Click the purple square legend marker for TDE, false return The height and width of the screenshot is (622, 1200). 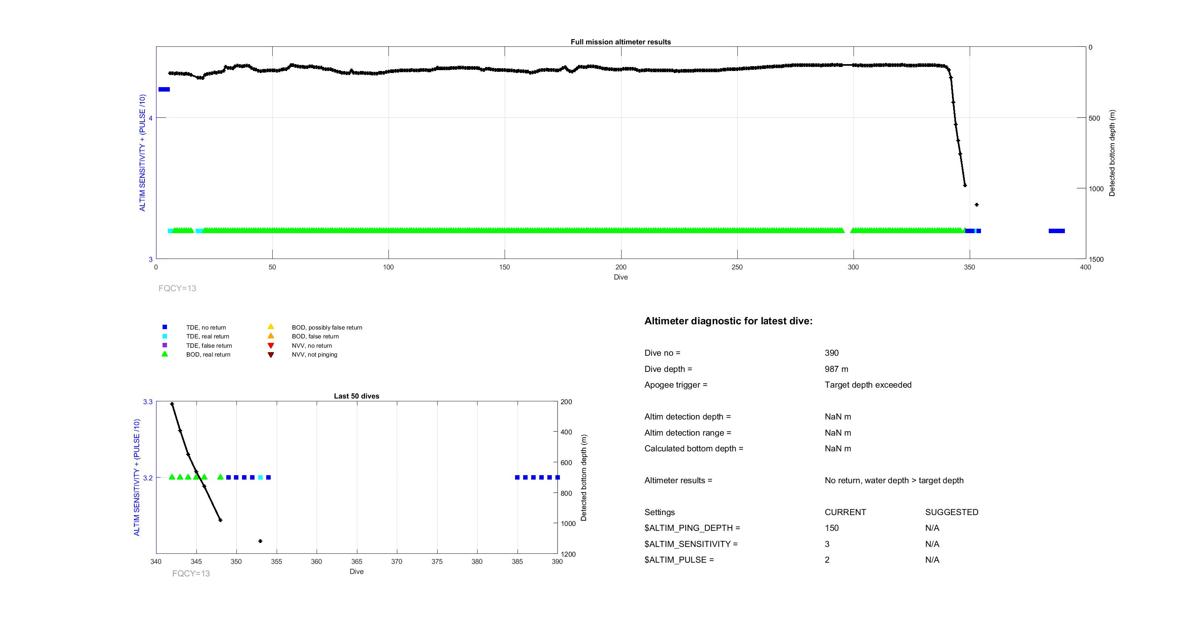pos(166,345)
